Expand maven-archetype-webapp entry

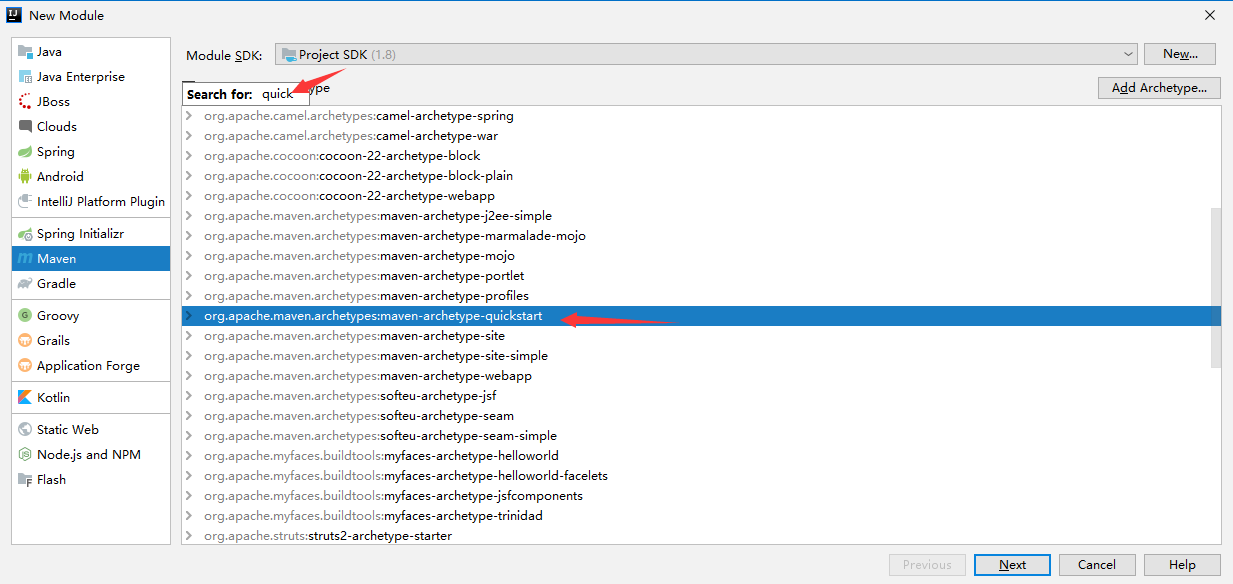[x=190, y=376]
